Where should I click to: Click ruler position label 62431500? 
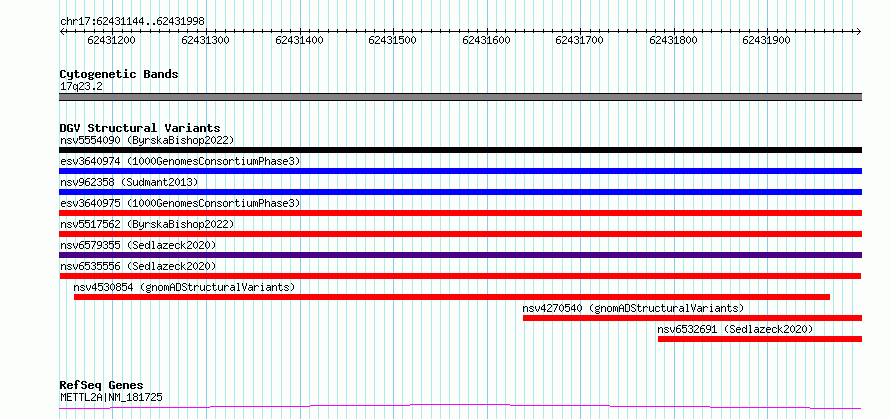[x=393, y=40]
